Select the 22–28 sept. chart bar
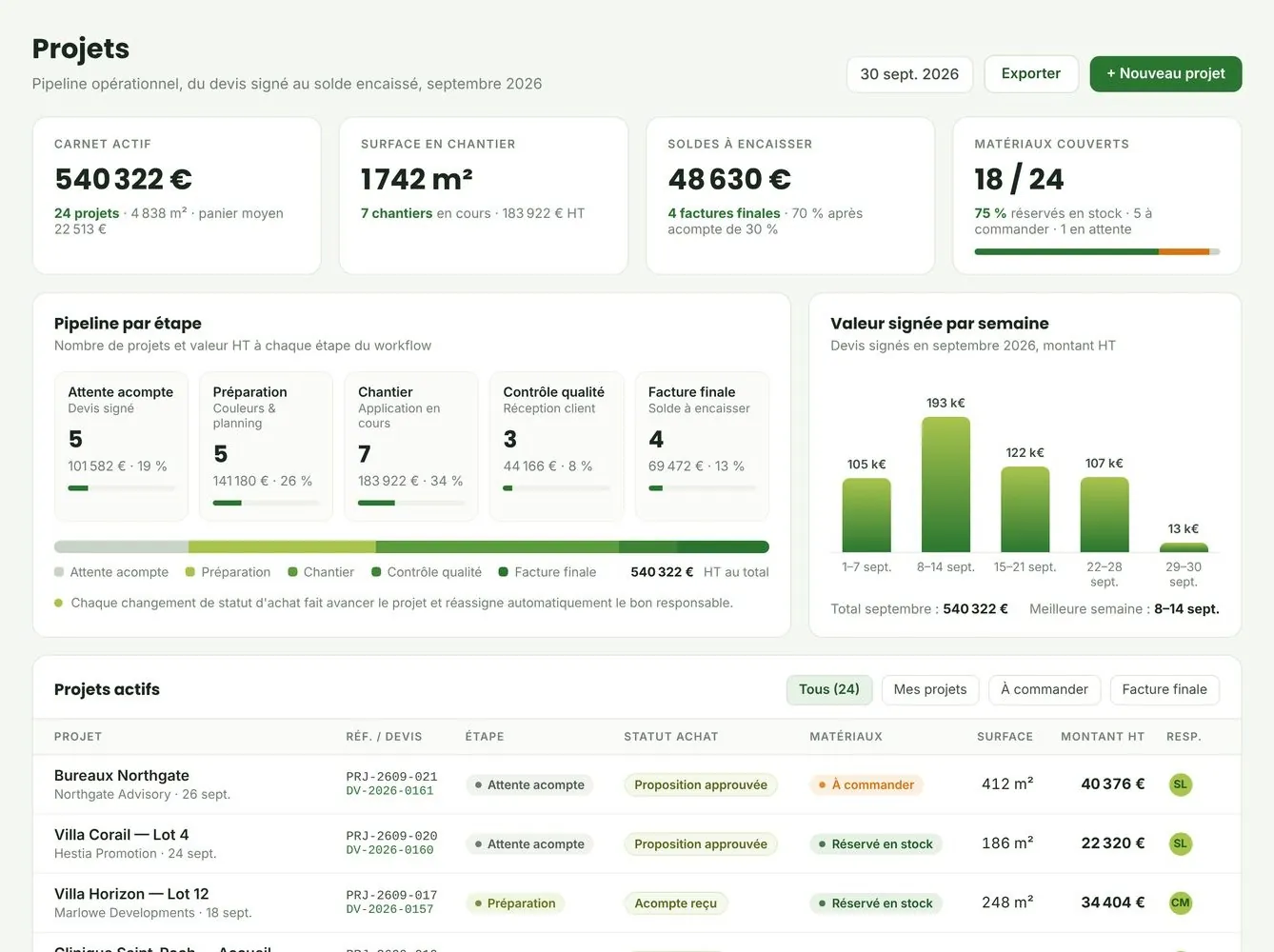 [x=1105, y=515]
